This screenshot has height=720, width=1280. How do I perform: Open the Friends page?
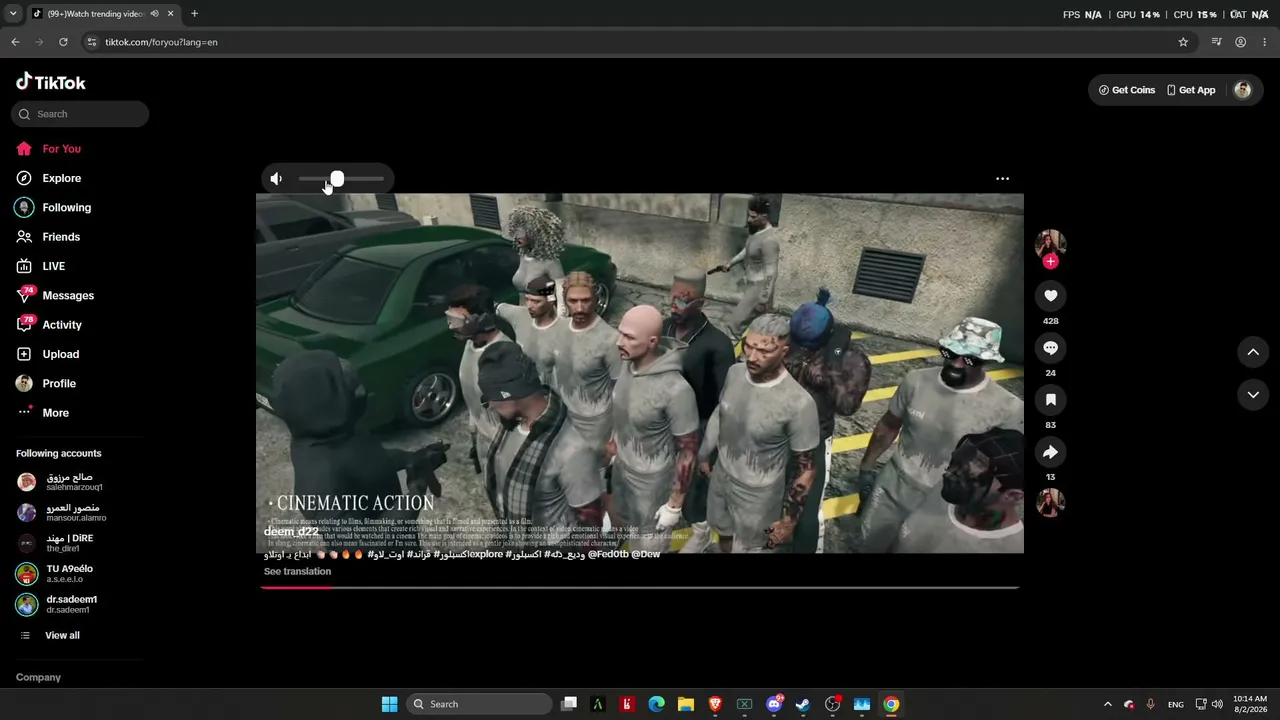click(48, 237)
